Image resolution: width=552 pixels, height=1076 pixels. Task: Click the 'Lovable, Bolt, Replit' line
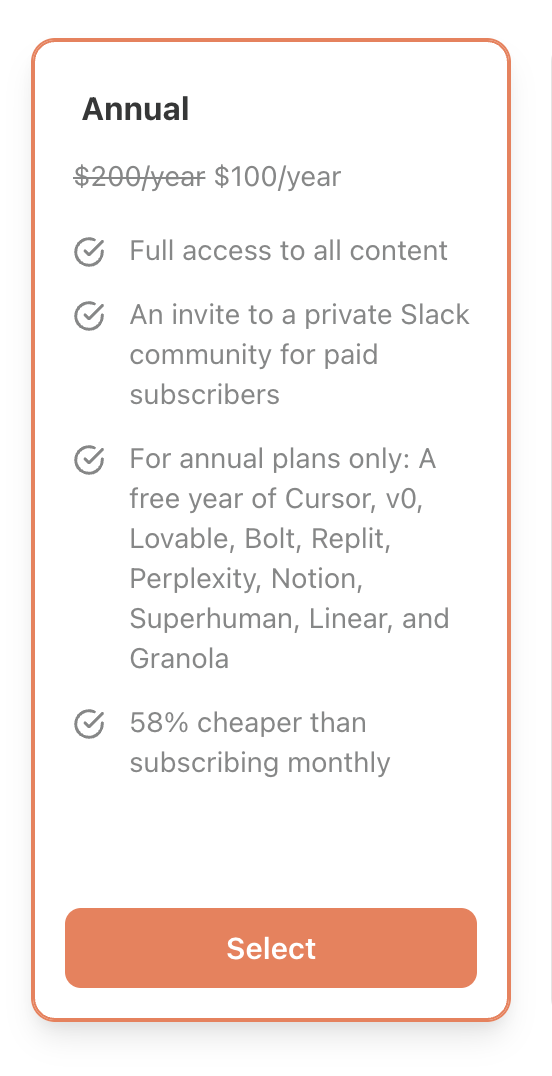pos(260,539)
